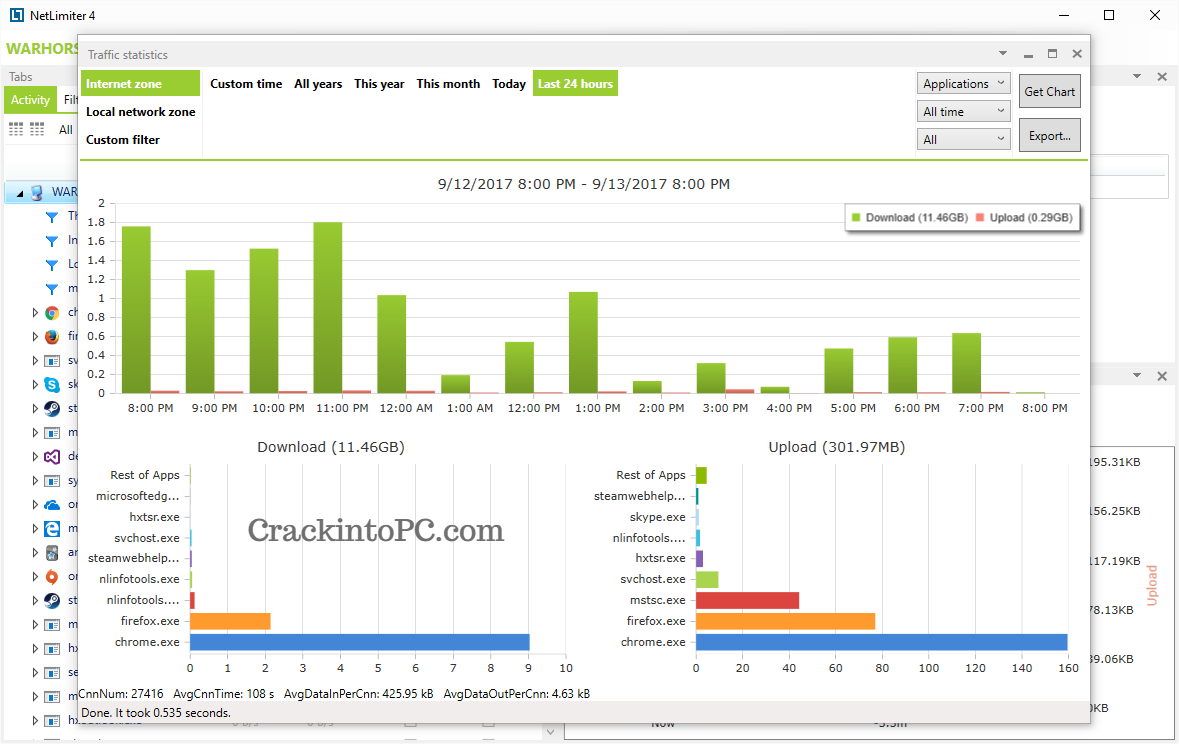The width and height of the screenshot is (1179, 744).
Task: Show statistics for Today
Action: [x=509, y=84]
